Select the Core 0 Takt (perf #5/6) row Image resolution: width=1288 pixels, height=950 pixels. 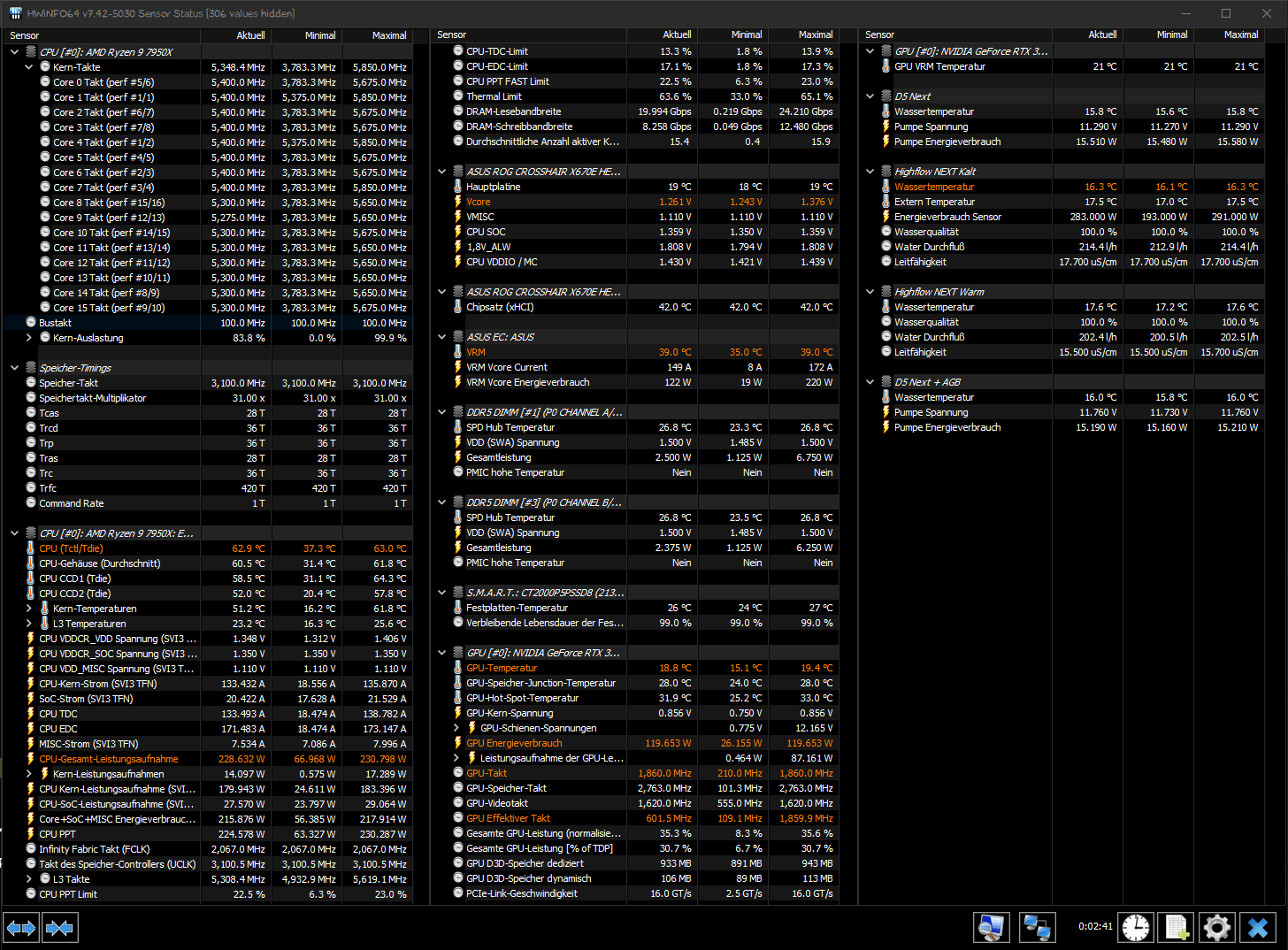[x=208, y=82]
